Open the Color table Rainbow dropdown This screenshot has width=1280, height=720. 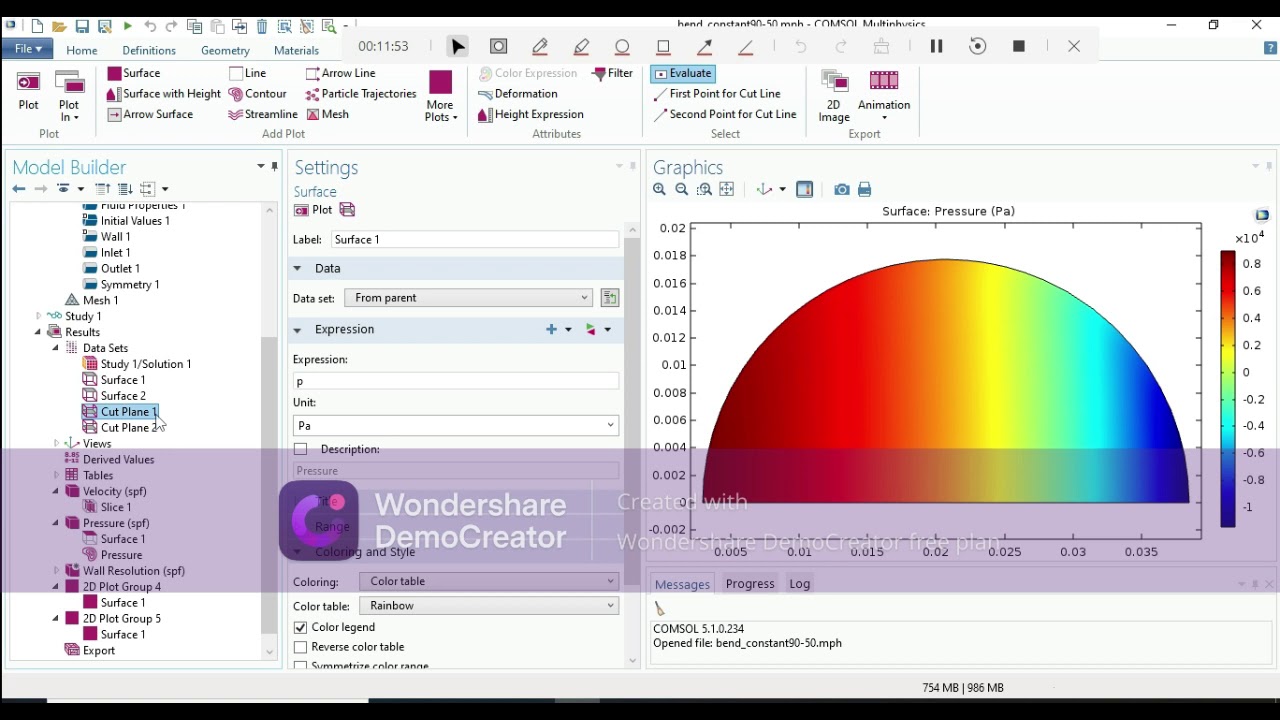[489, 606]
